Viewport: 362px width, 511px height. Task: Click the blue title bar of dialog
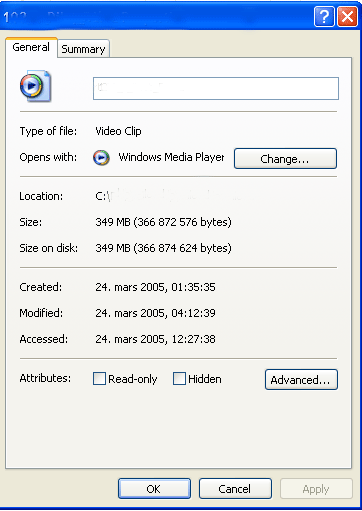tap(157, 16)
